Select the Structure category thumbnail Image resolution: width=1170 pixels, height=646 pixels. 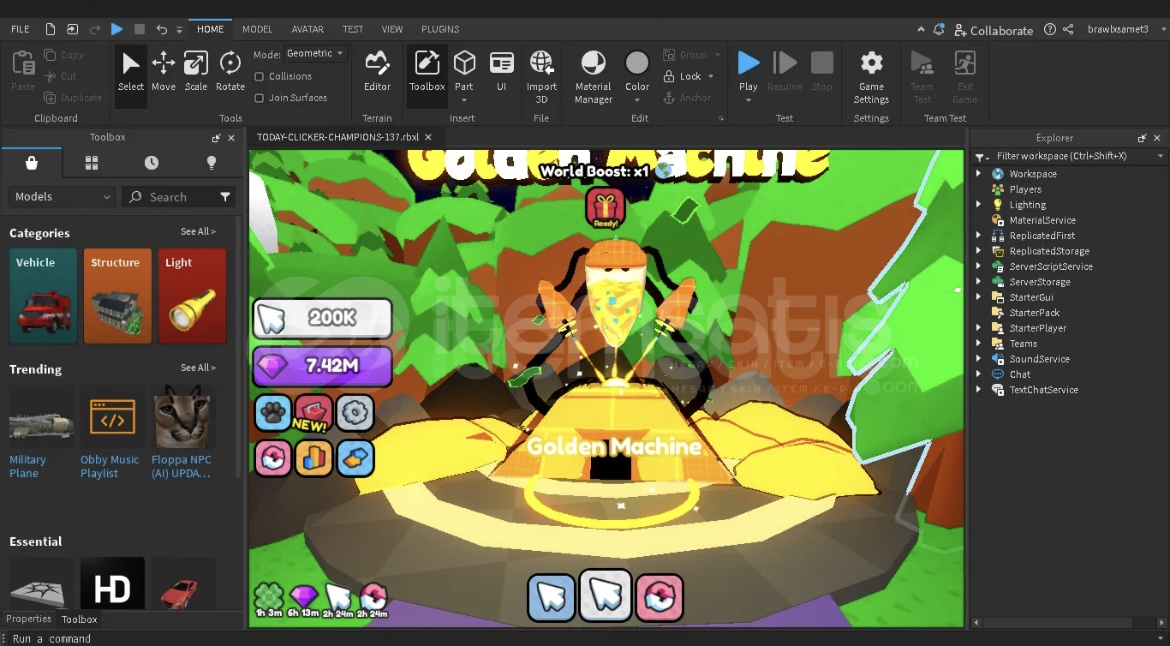pos(117,296)
